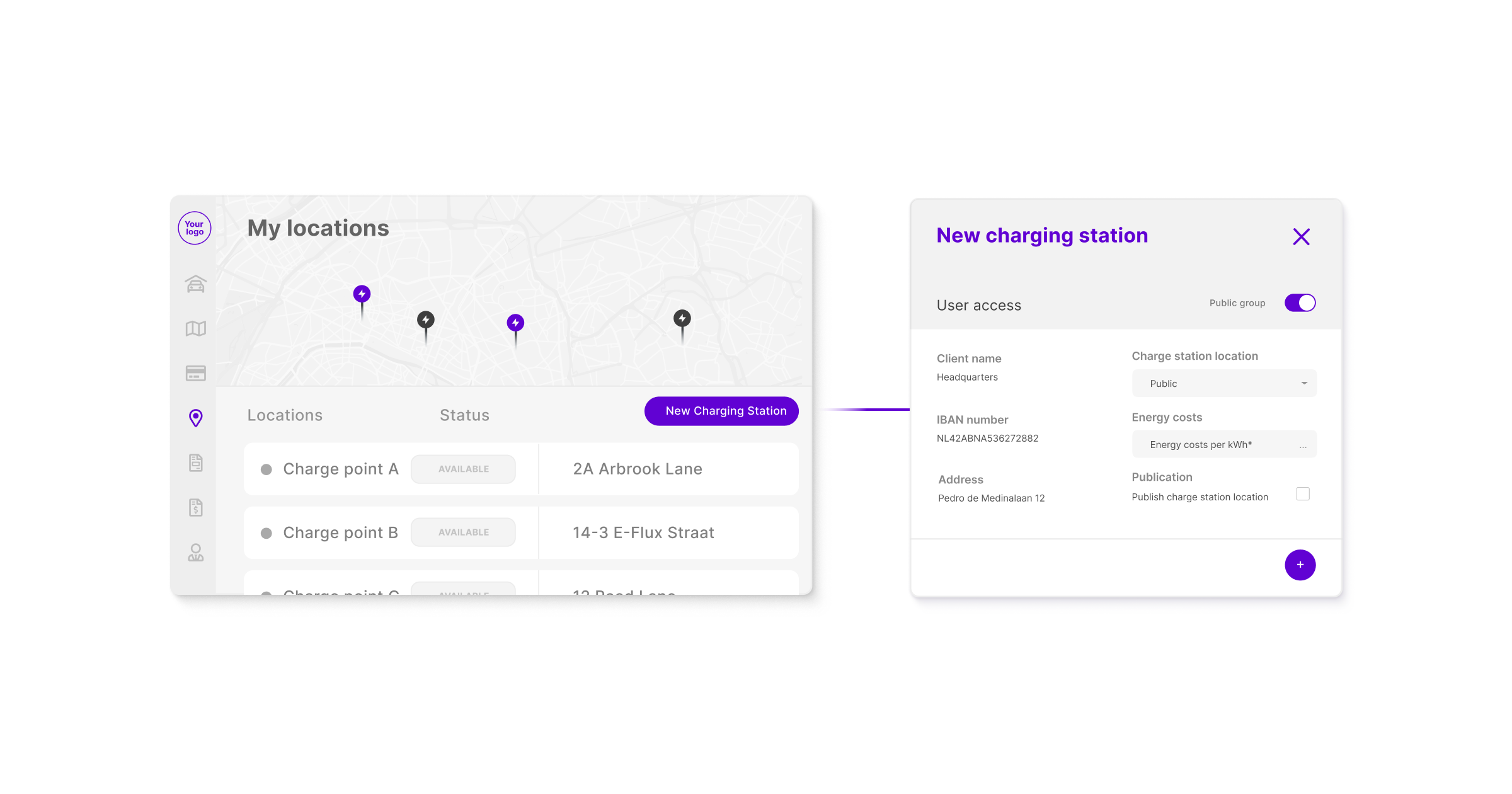
Task: Expand the Energy costs per kWh options
Action: (x=1303, y=444)
